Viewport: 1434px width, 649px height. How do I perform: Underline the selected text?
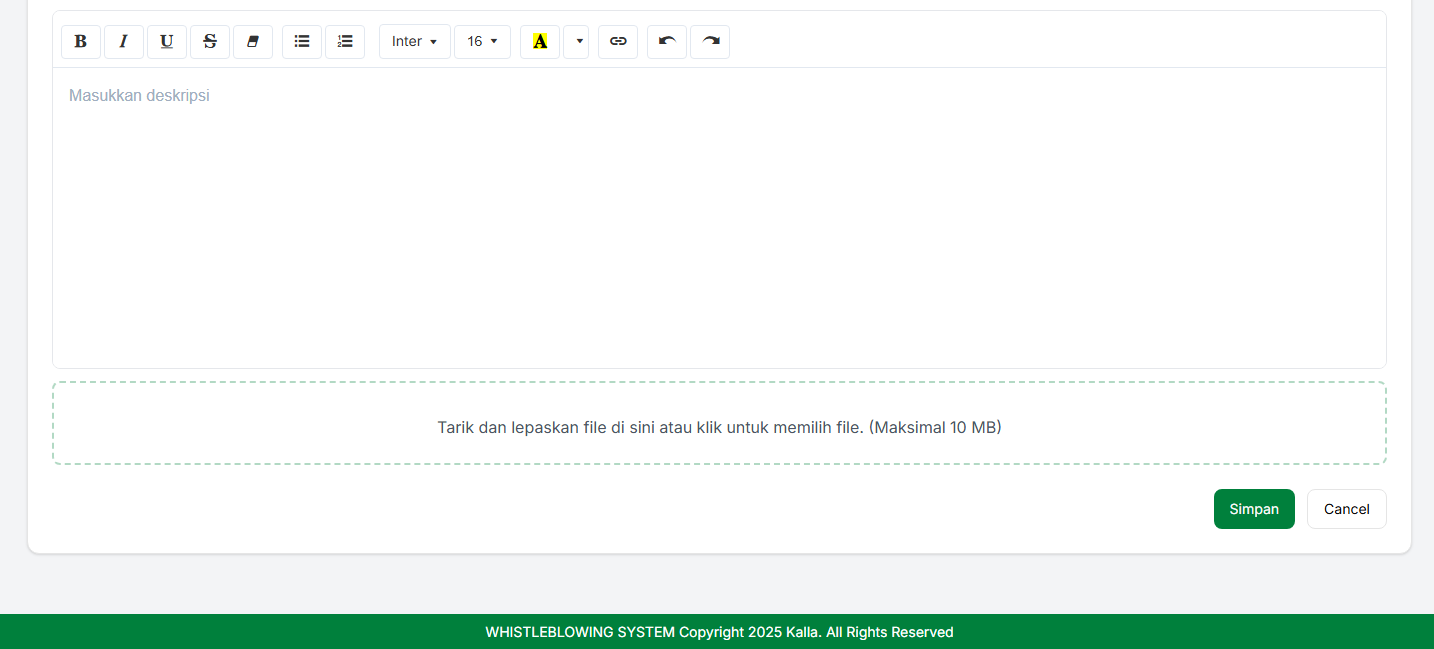point(167,42)
